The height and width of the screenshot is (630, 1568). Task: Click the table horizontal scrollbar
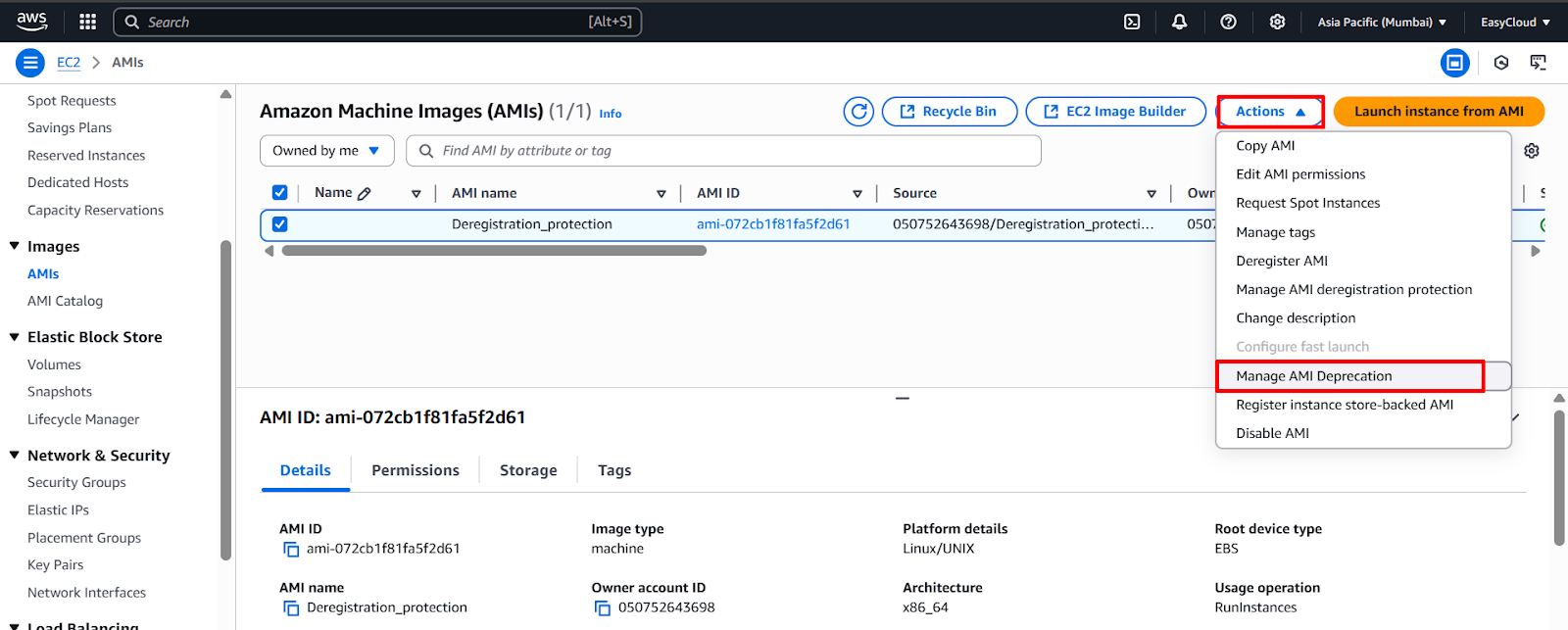tap(494, 251)
